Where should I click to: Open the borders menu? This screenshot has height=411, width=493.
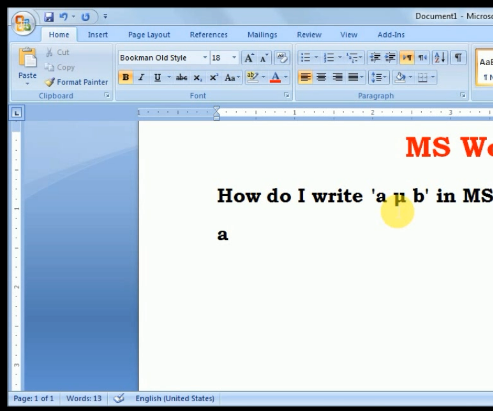[x=426, y=77]
